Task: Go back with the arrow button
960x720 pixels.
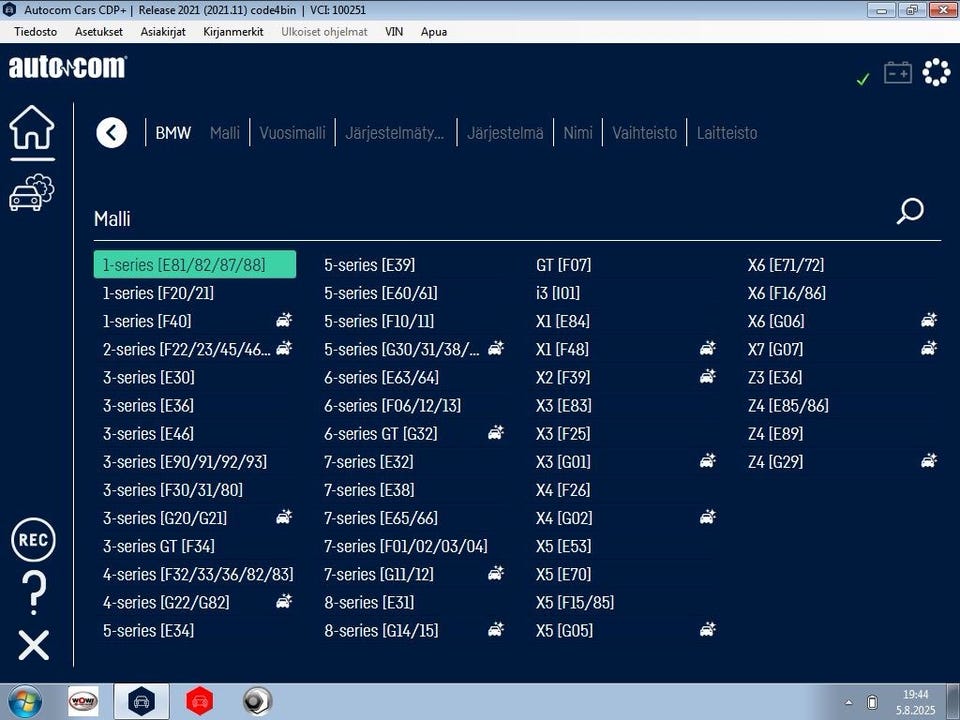Action: [111, 133]
